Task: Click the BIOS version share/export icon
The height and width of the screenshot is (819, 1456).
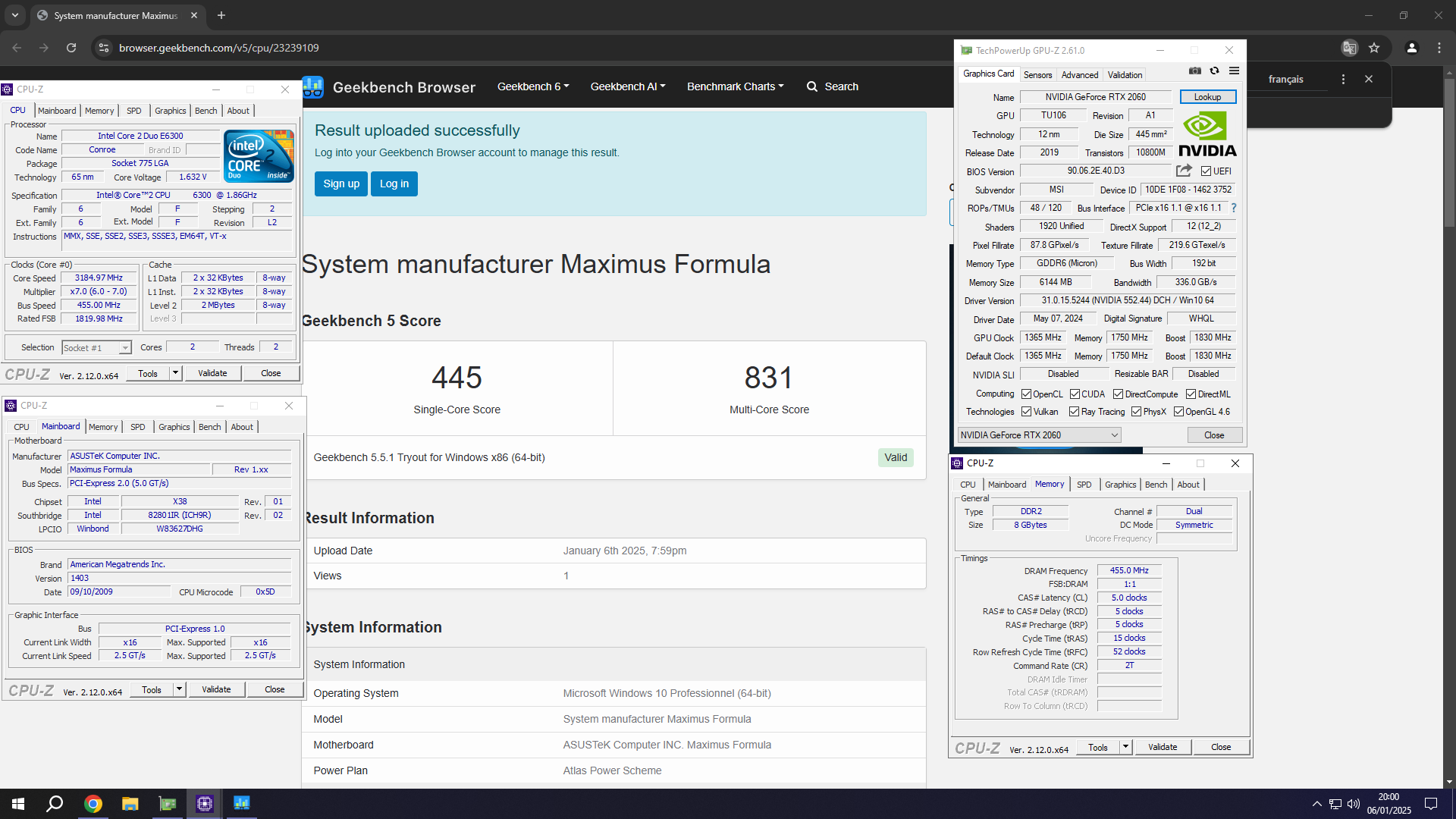Action: pyautogui.click(x=1184, y=171)
